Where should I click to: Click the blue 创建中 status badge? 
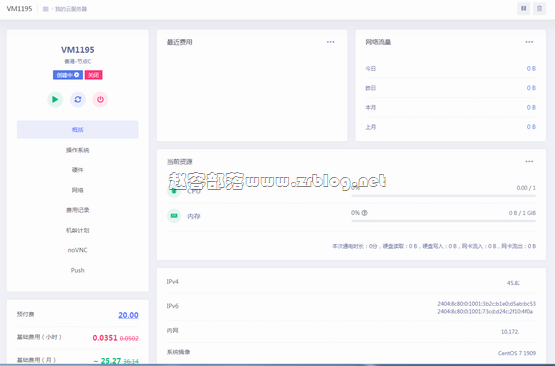(x=68, y=75)
